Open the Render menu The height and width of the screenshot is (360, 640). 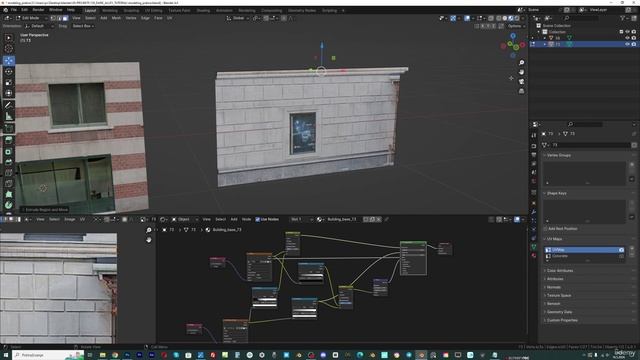tap(38, 10)
